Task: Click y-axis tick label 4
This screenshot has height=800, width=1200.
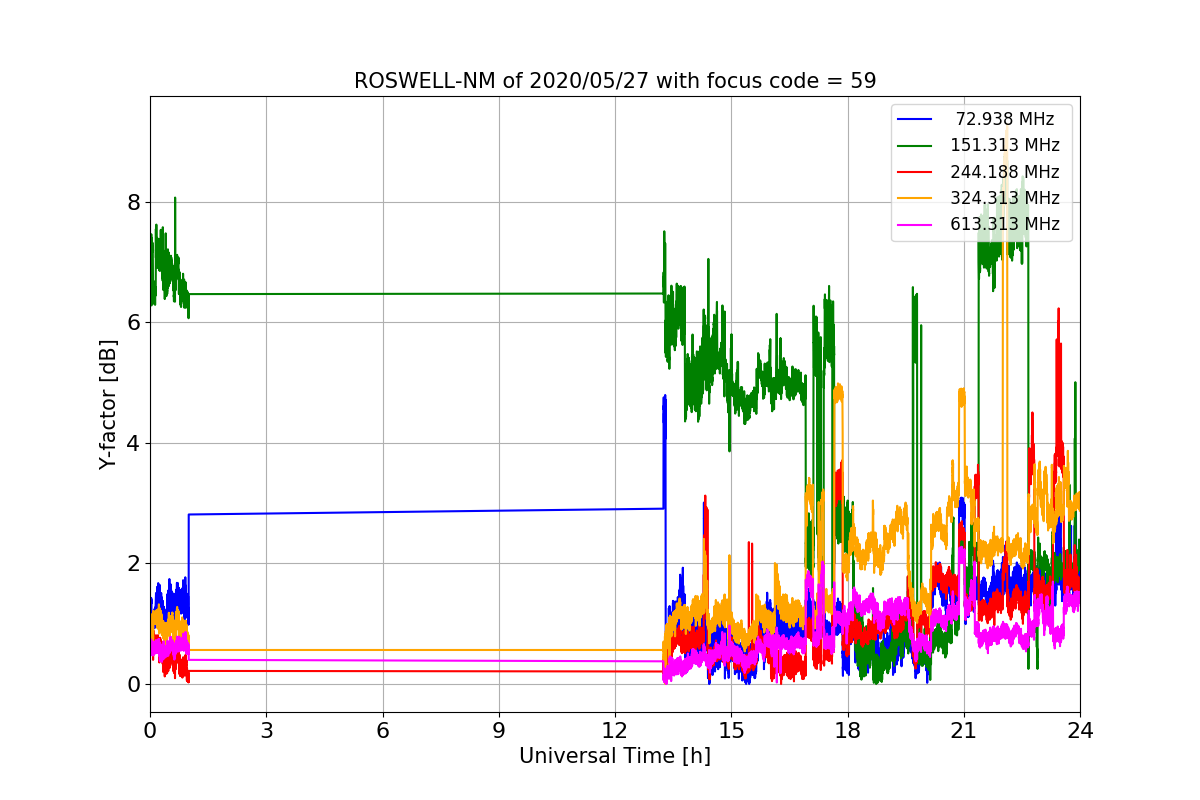Action: (x=133, y=443)
